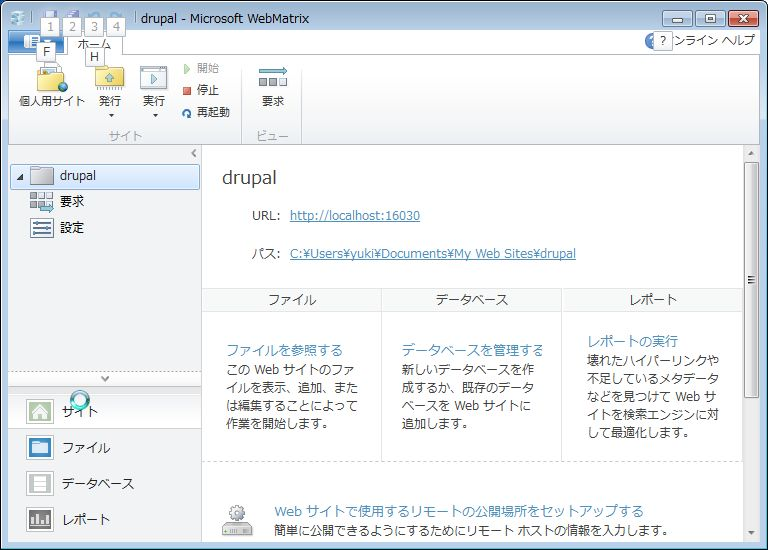The width and height of the screenshot is (768, 550).
Task: Select 設定 in the site tree
Action: [x=72, y=227]
